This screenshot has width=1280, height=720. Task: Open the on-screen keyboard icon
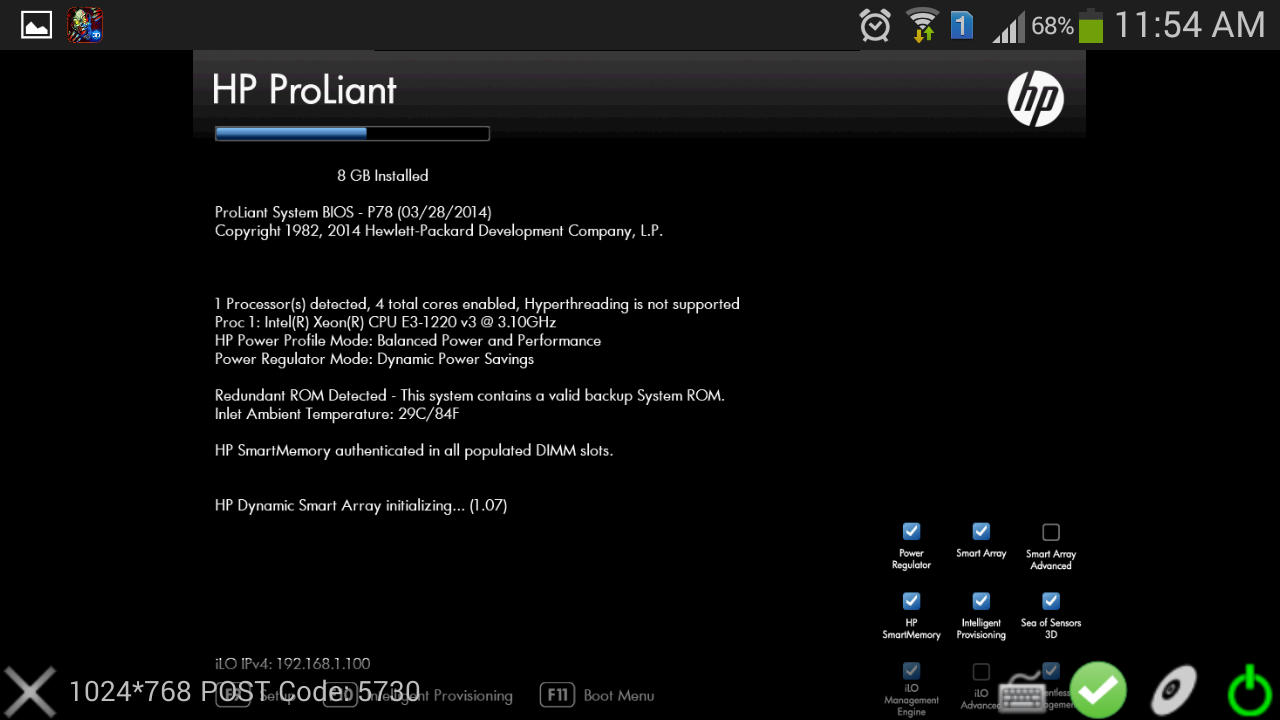point(1024,693)
